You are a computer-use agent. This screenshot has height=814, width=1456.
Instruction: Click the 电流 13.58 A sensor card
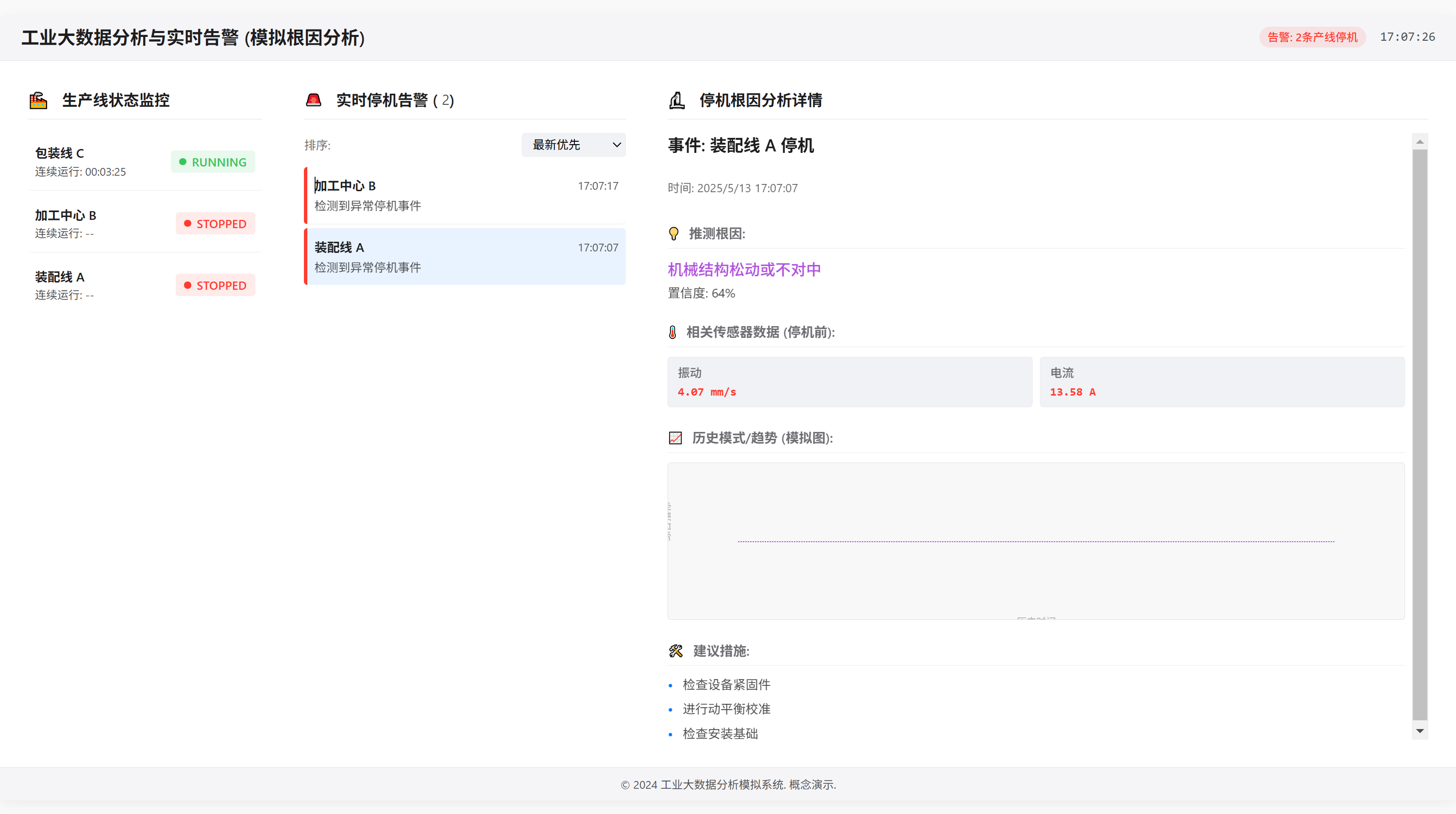click(1222, 382)
